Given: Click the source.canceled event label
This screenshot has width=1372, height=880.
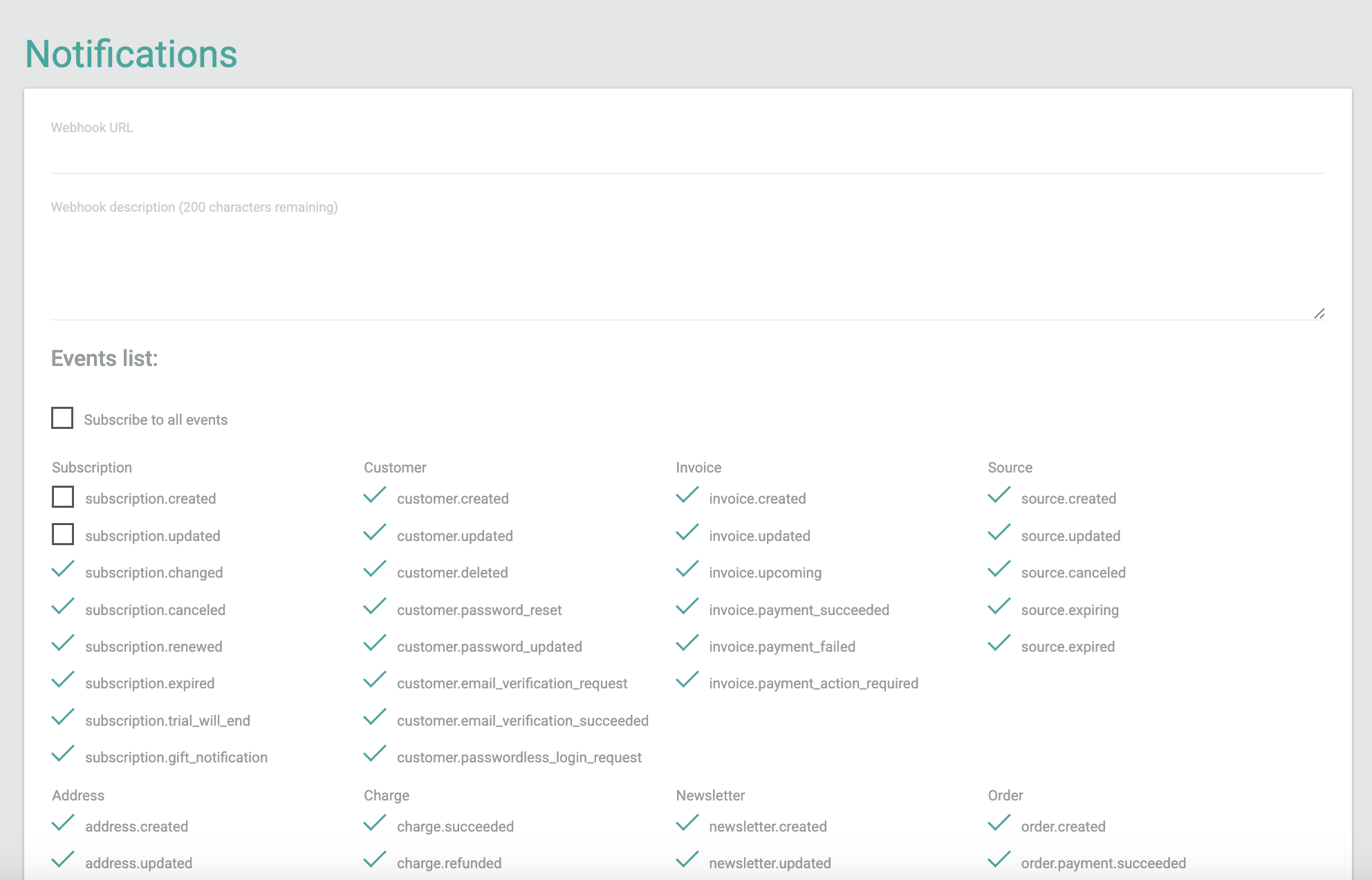Looking at the screenshot, I should pyautogui.click(x=1073, y=573).
